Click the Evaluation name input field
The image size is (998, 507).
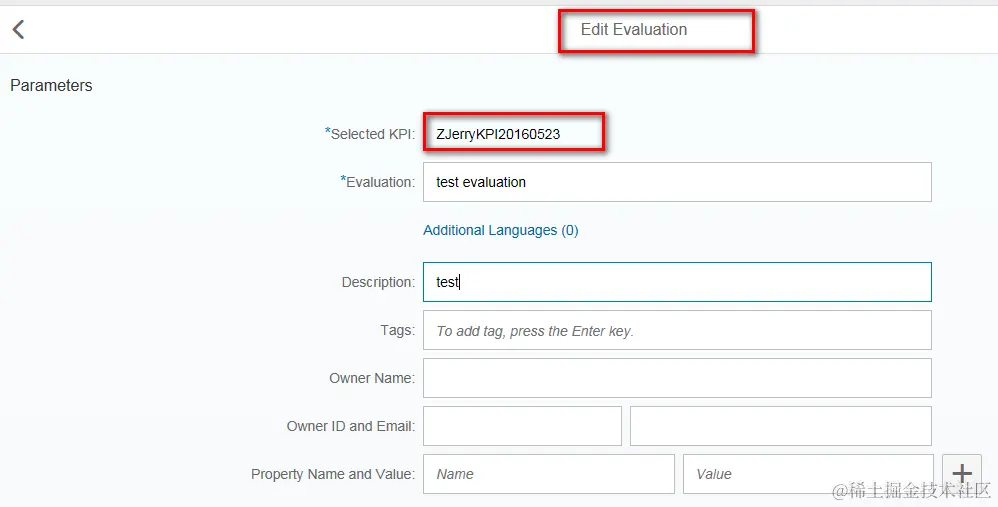[677, 182]
